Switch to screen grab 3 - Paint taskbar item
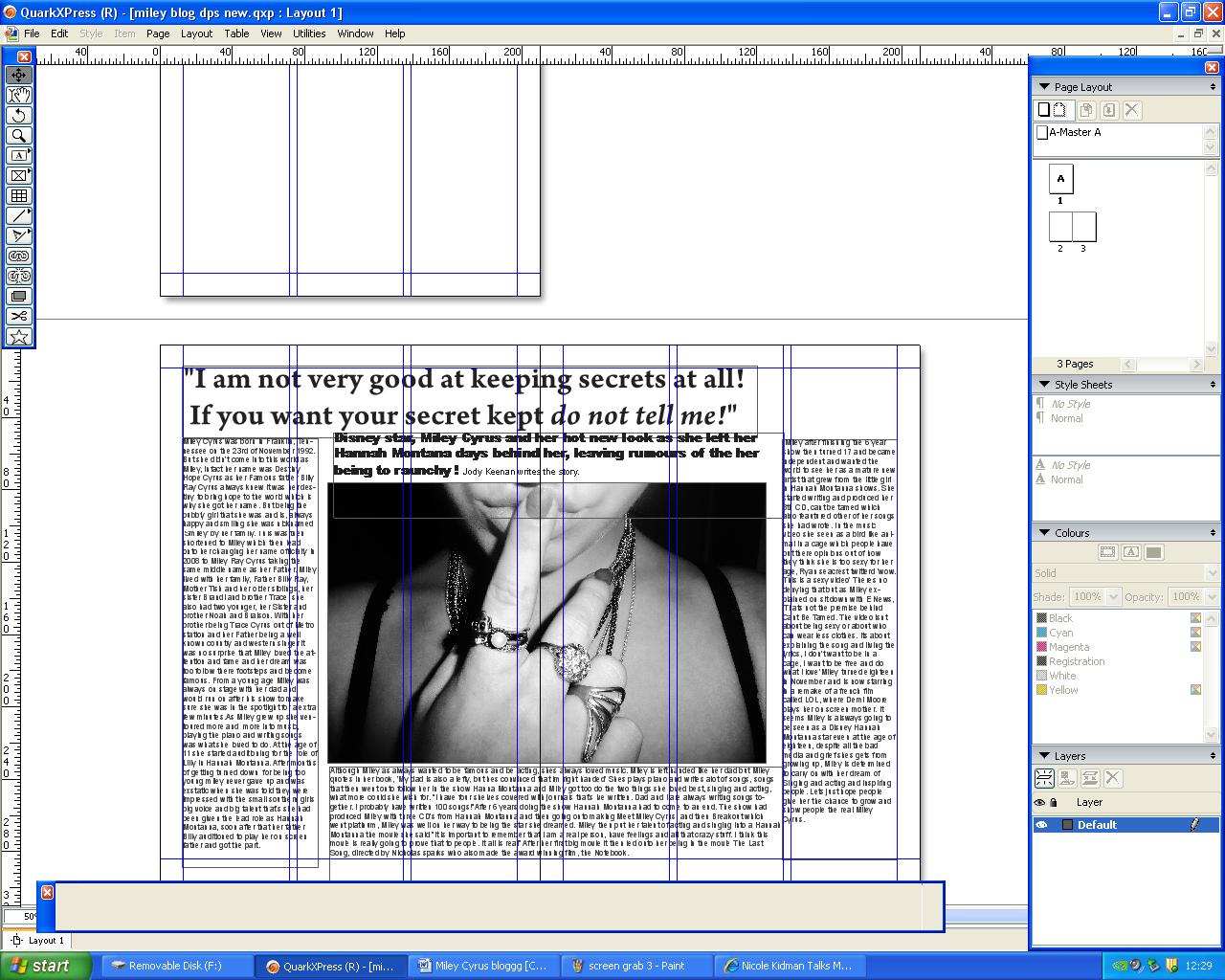This screenshot has width=1225, height=980. (x=637, y=966)
